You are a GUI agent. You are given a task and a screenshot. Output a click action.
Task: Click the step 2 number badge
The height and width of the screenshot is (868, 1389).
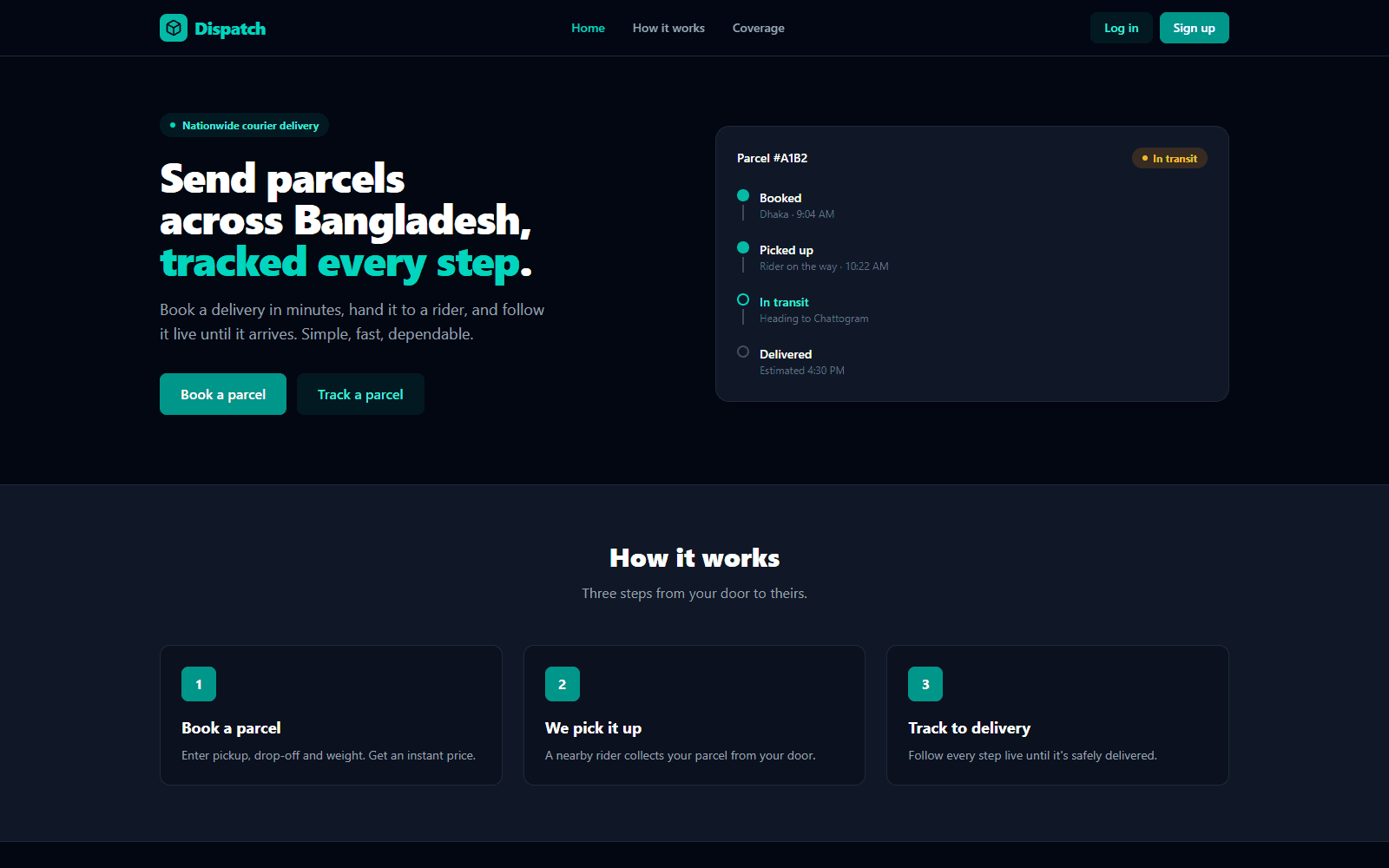[563, 684]
